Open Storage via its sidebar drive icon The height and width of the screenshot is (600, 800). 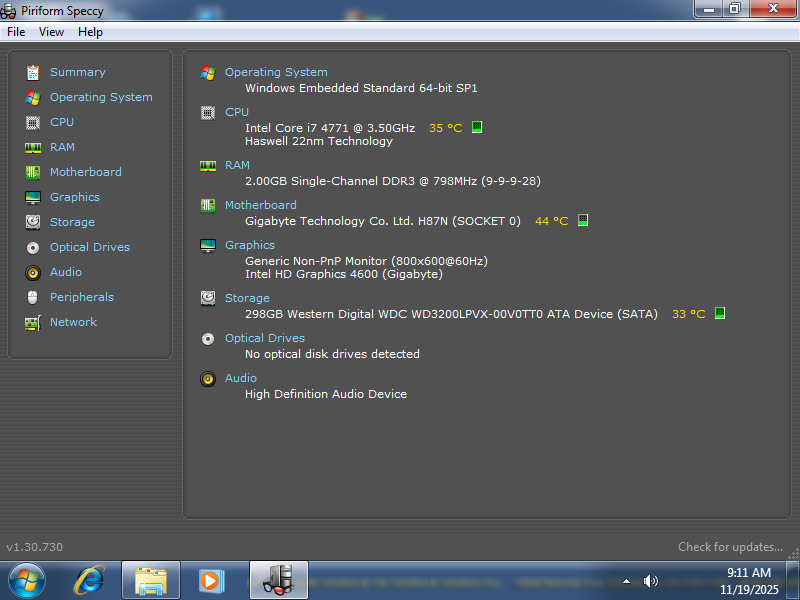33,222
